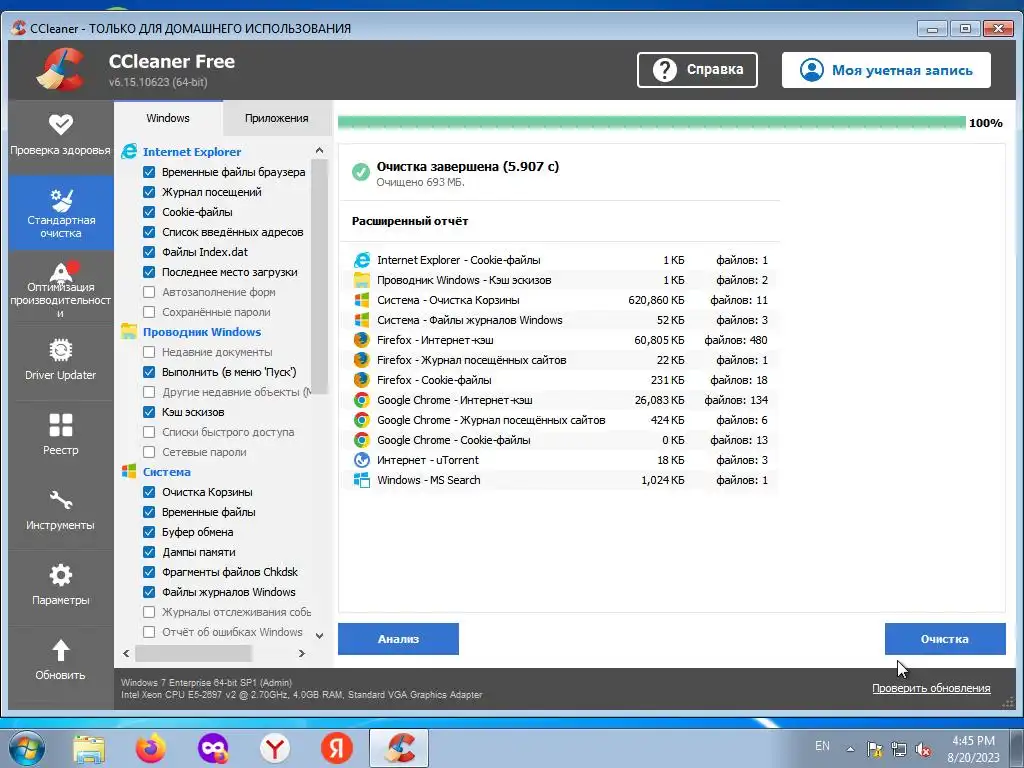The width and height of the screenshot is (1024, 768).
Task: Go to the Реестр section
Action: coord(61,438)
